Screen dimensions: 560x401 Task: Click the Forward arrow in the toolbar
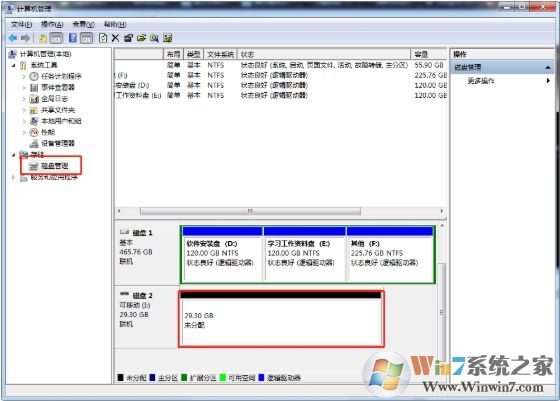25,38
